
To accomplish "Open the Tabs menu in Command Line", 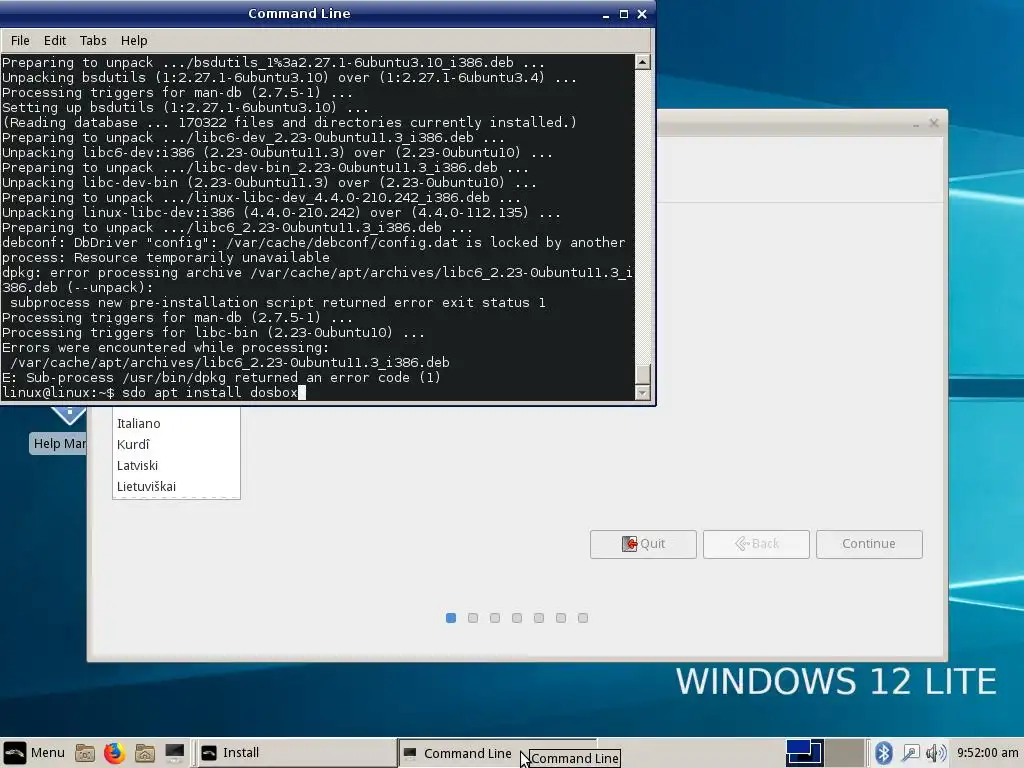I will 93,40.
